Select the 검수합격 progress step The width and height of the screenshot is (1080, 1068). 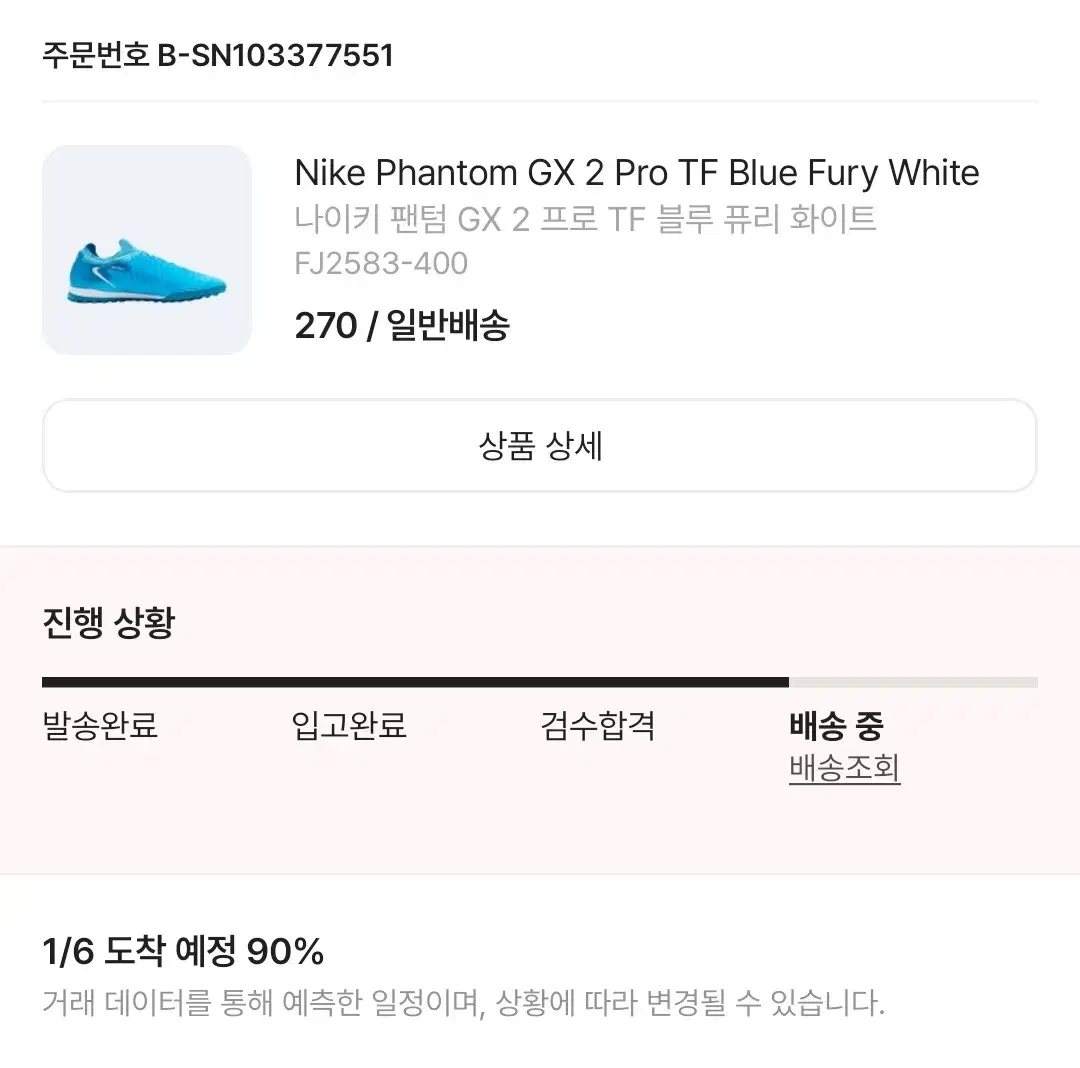pyautogui.click(x=598, y=725)
